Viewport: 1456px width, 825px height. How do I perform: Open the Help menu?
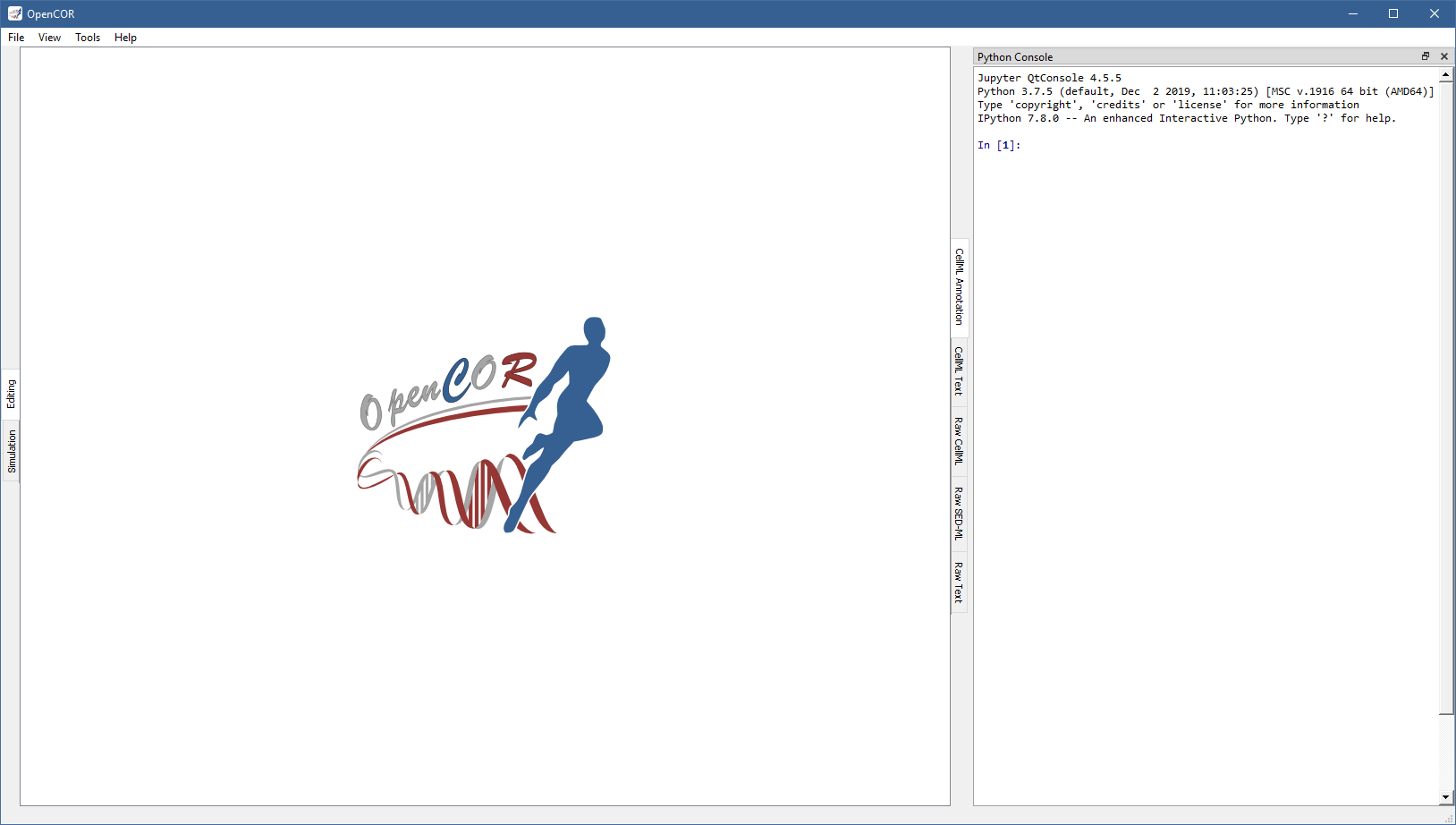tap(125, 38)
